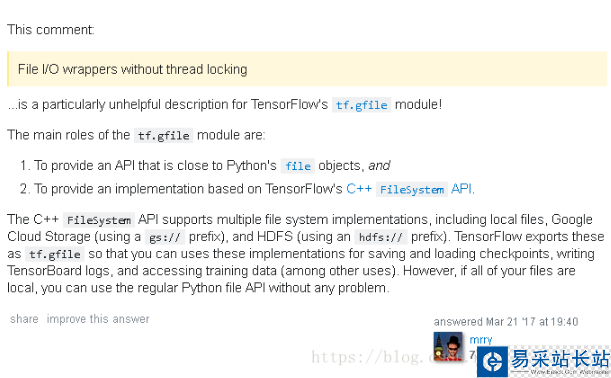Click the tf.gfile code after 'as' in last paragraph
The width and height of the screenshot is (611, 378).
pos(55,254)
